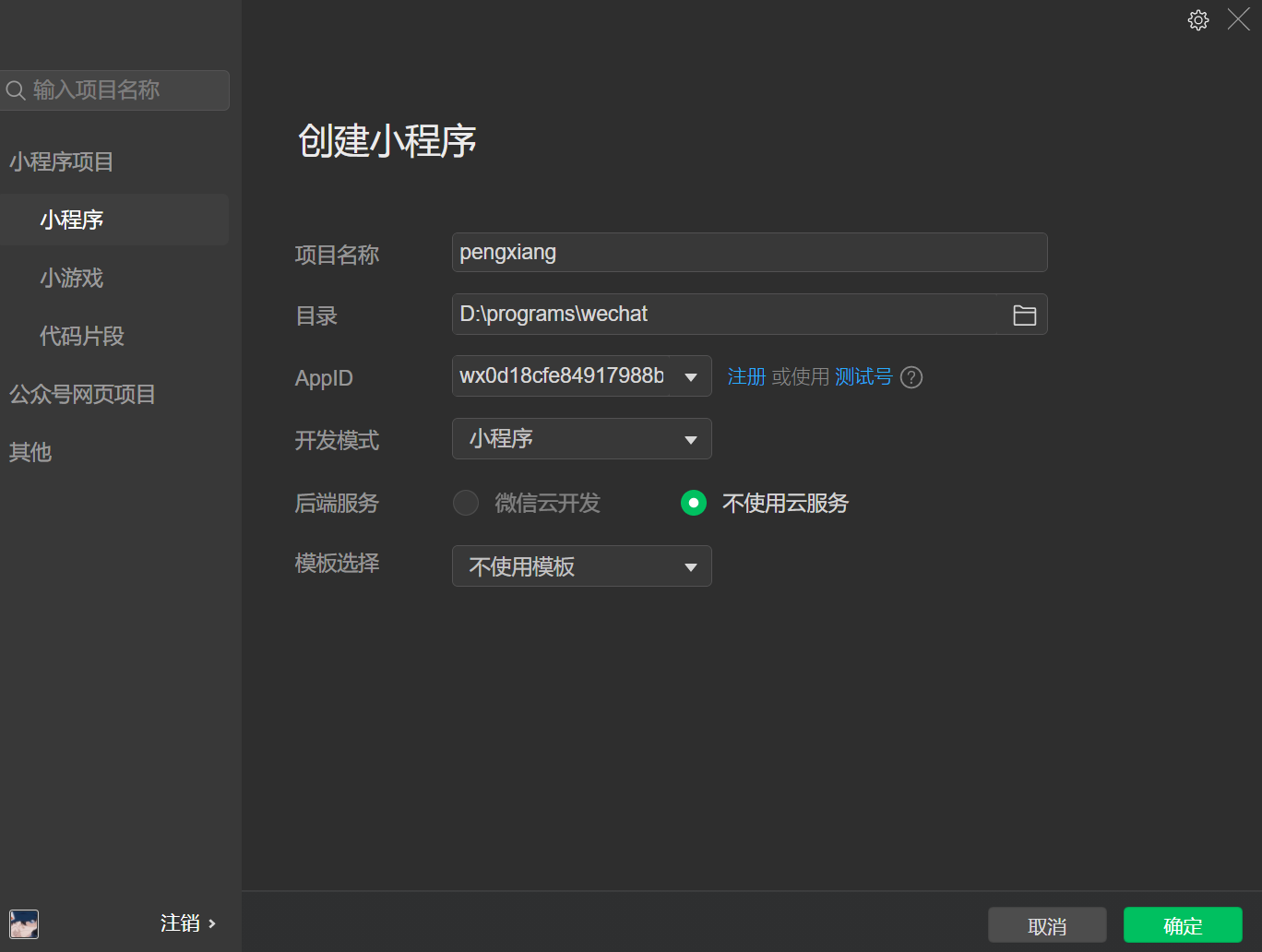Click the question mark help icon beside 测试号

pos(911,377)
